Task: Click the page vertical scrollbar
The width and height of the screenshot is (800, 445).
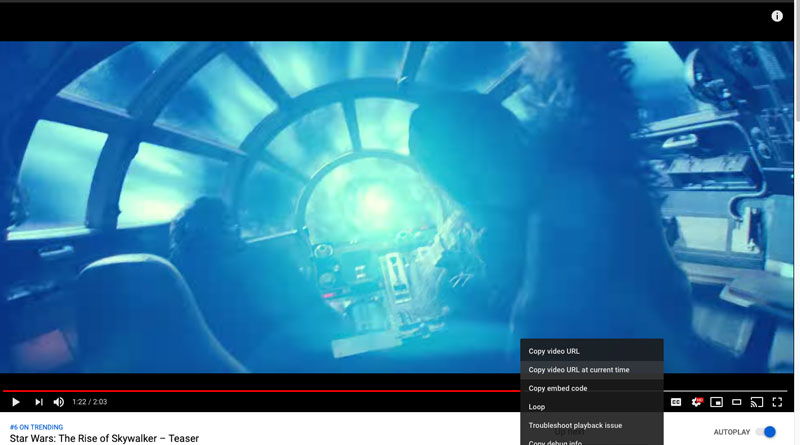Action: pyautogui.click(x=797, y=61)
